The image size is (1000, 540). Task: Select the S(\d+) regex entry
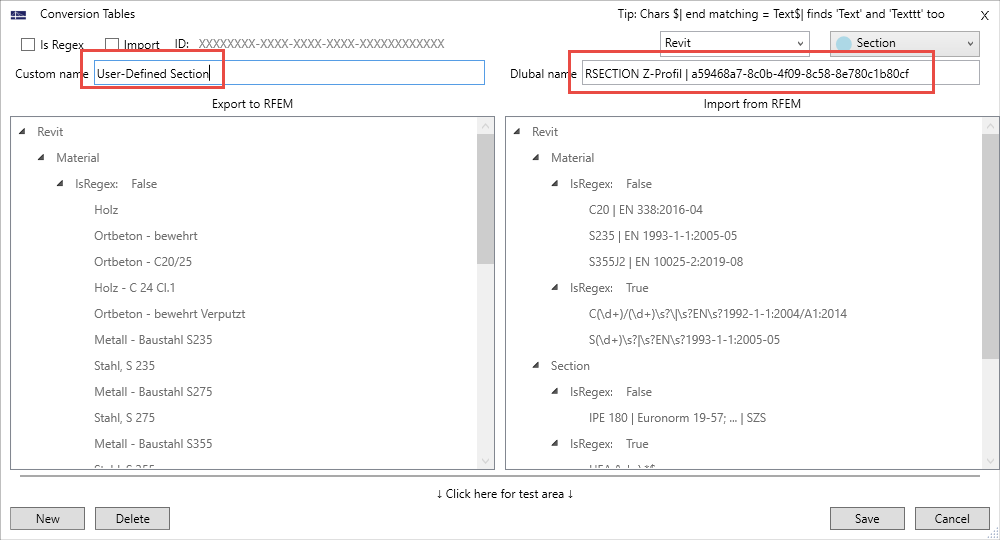[x=684, y=340]
